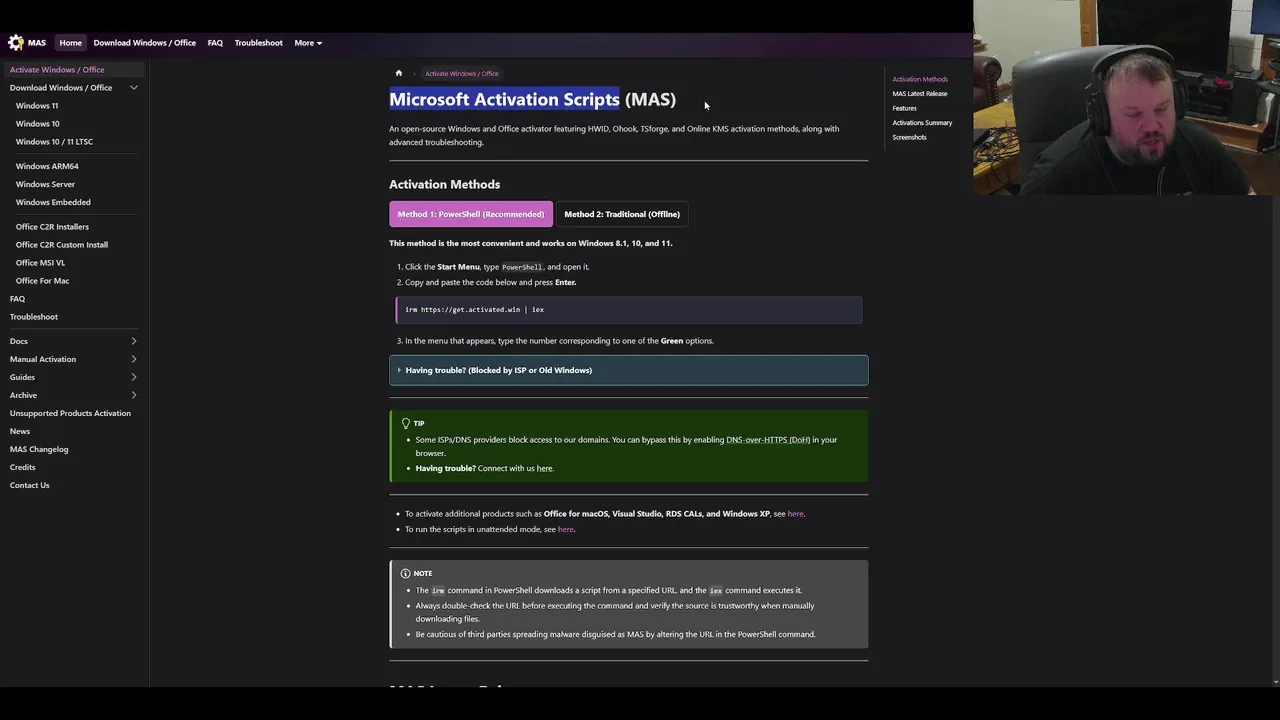
Task: Click the irm get.activated.win code block
Action: point(629,310)
